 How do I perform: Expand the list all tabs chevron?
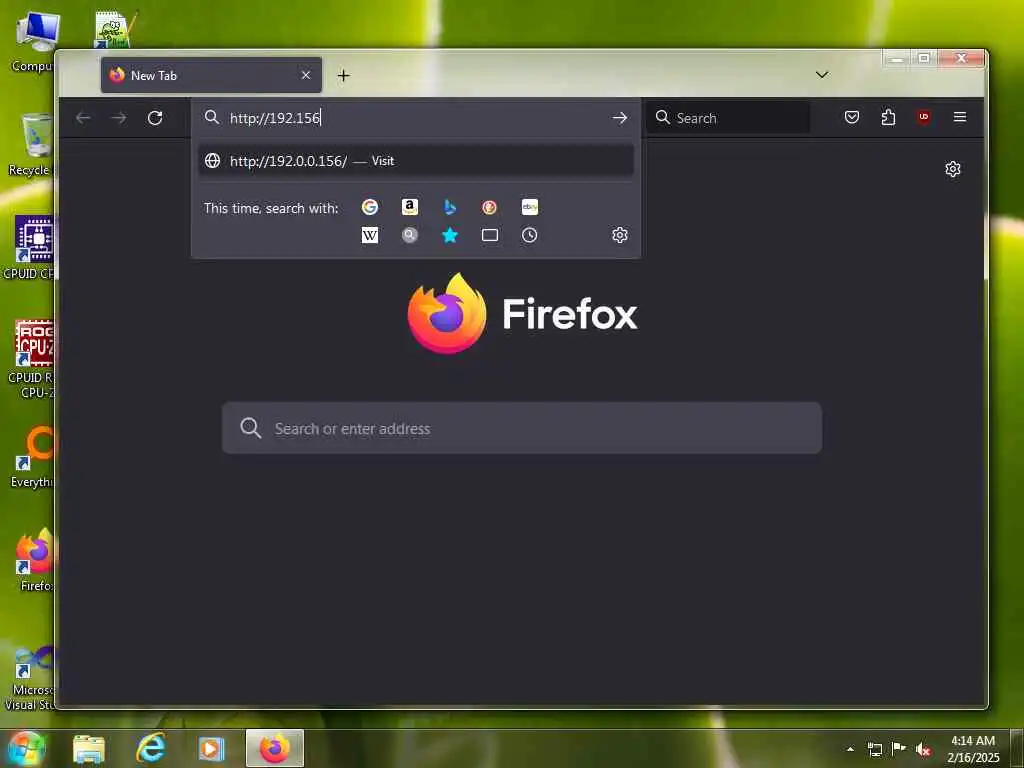[x=822, y=74]
